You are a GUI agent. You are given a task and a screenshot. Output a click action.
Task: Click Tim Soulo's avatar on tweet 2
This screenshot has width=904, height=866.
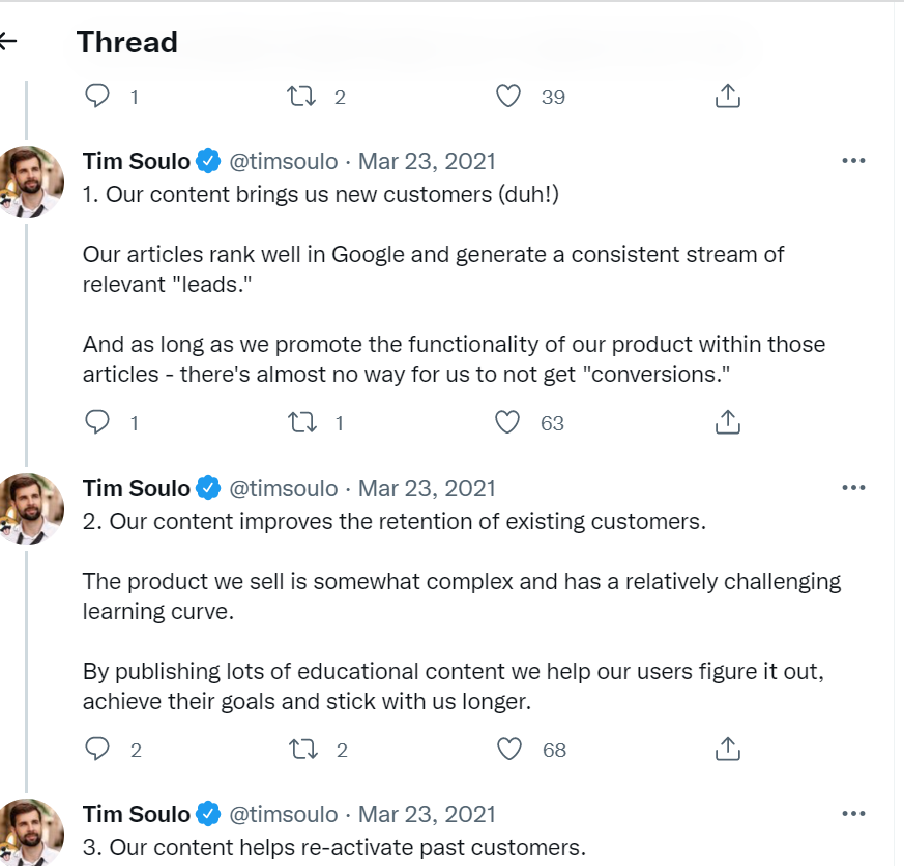[31, 509]
